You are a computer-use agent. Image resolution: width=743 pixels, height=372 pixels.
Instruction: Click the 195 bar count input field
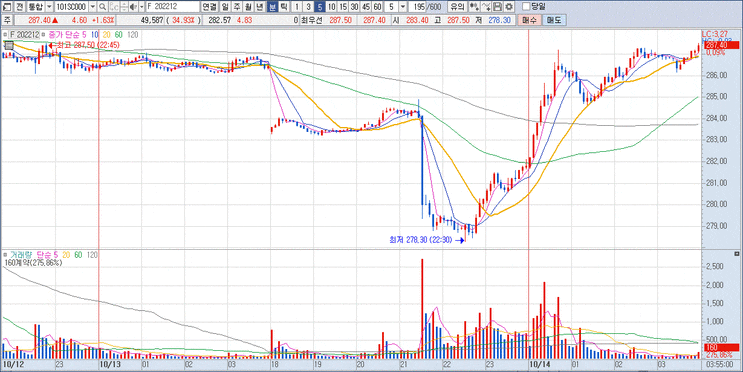point(418,7)
